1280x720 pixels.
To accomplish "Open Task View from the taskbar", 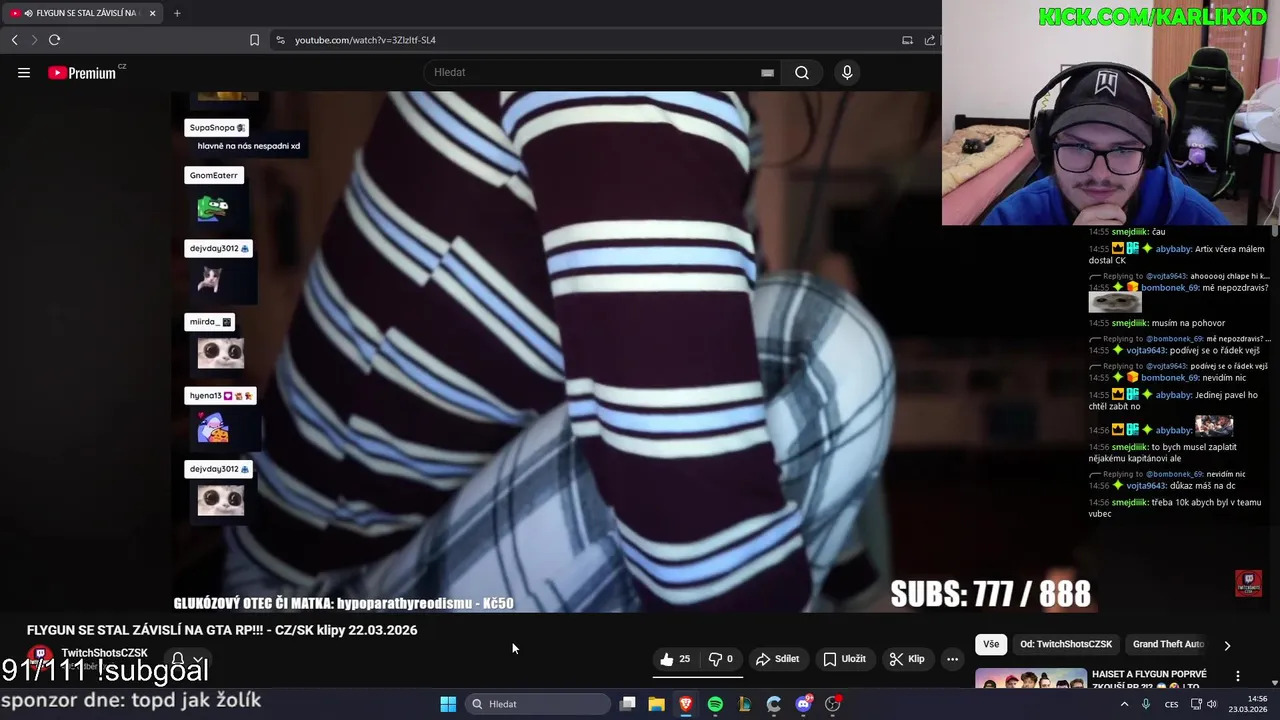I will (x=628, y=704).
